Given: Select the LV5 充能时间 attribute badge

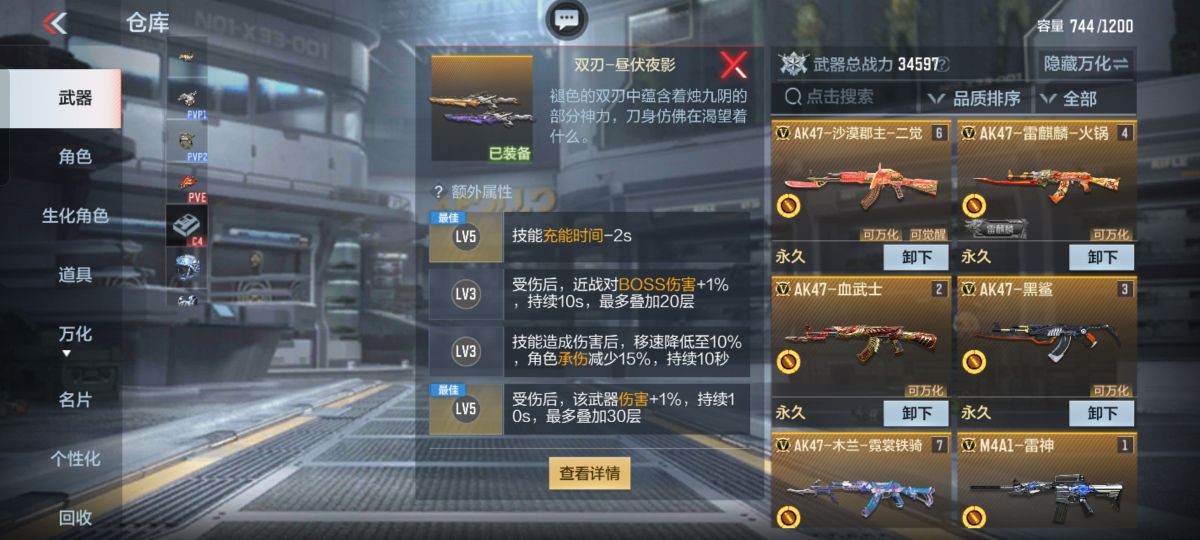Looking at the screenshot, I should pyautogui.click(x=465, y=237).
